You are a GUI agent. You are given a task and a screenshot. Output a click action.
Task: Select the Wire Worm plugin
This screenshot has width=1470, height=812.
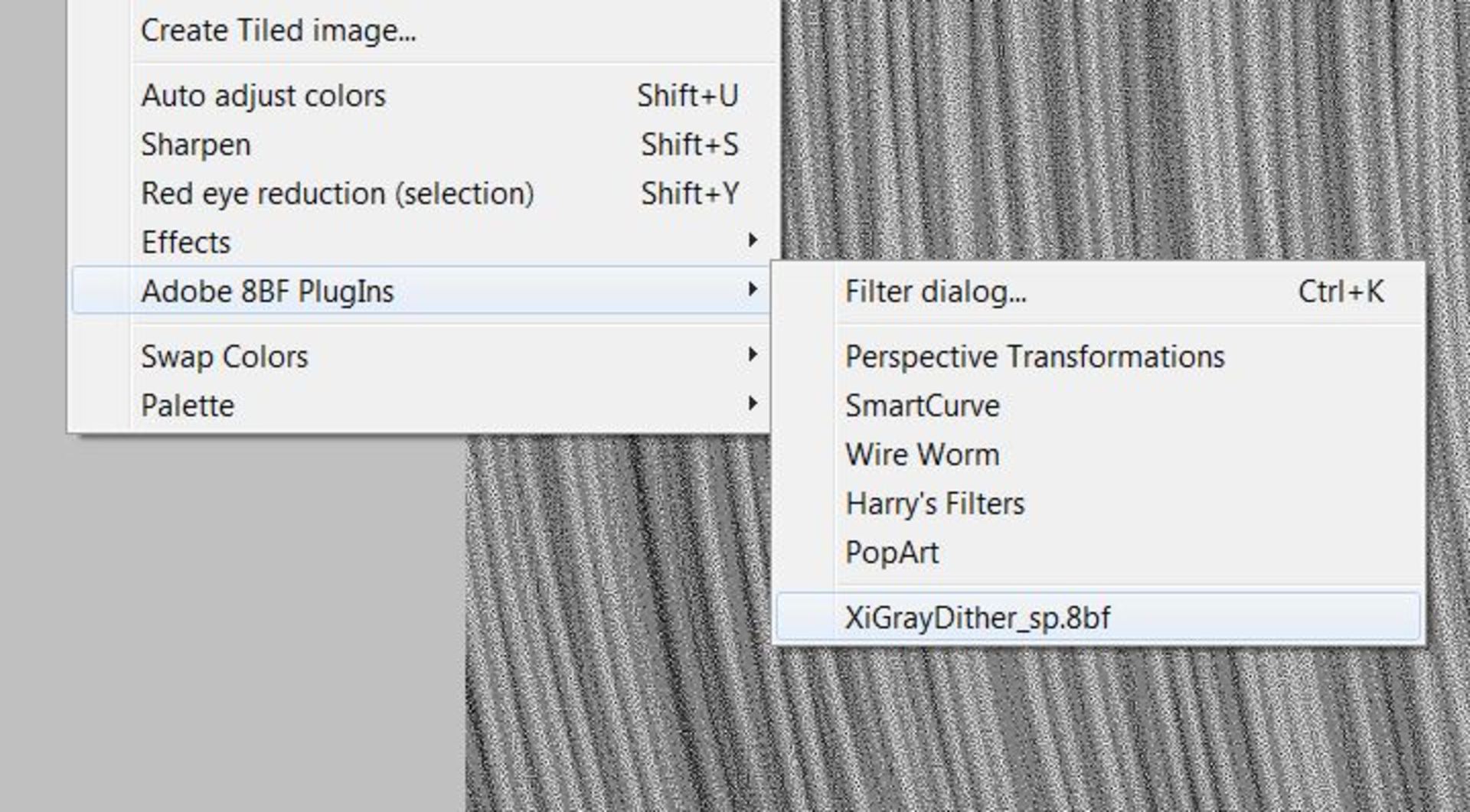click(x=923, y=455)
